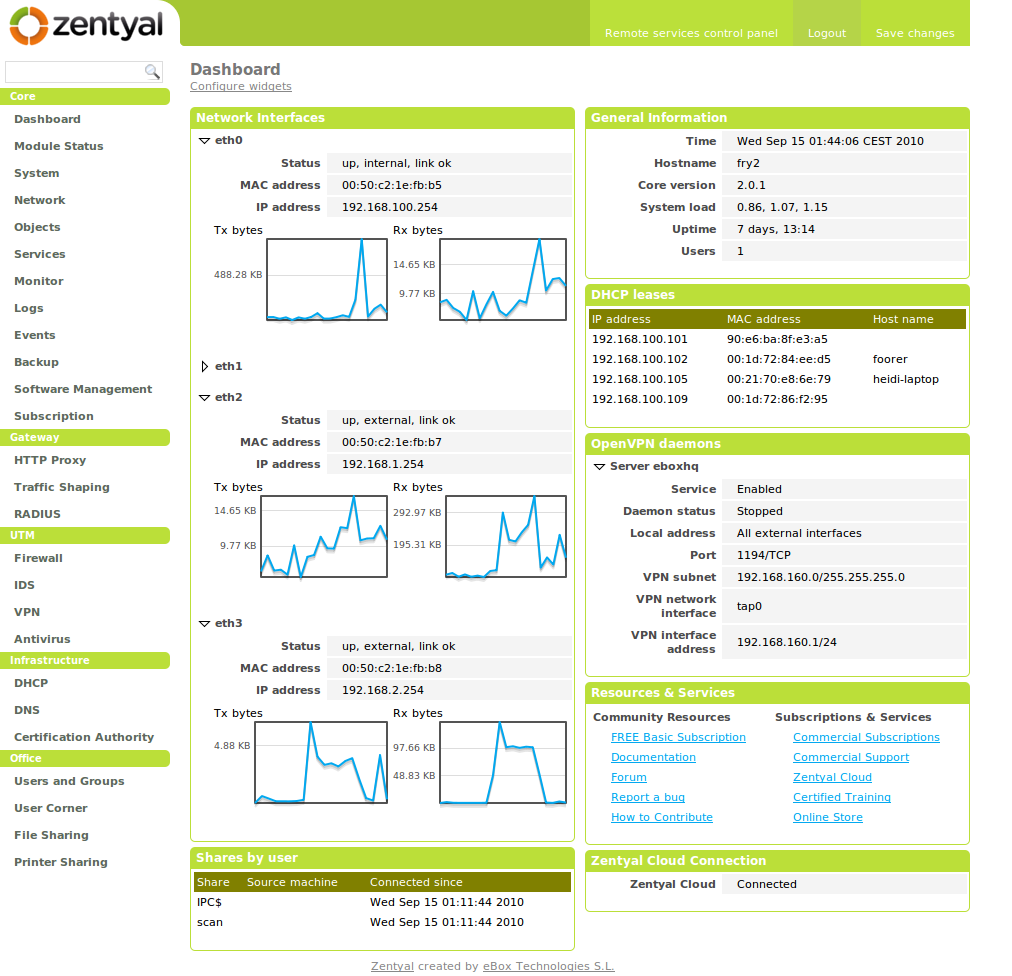Collapse the Server eboxhq section
Viewport: 1012px width, 976px height.
coord(599,467)
